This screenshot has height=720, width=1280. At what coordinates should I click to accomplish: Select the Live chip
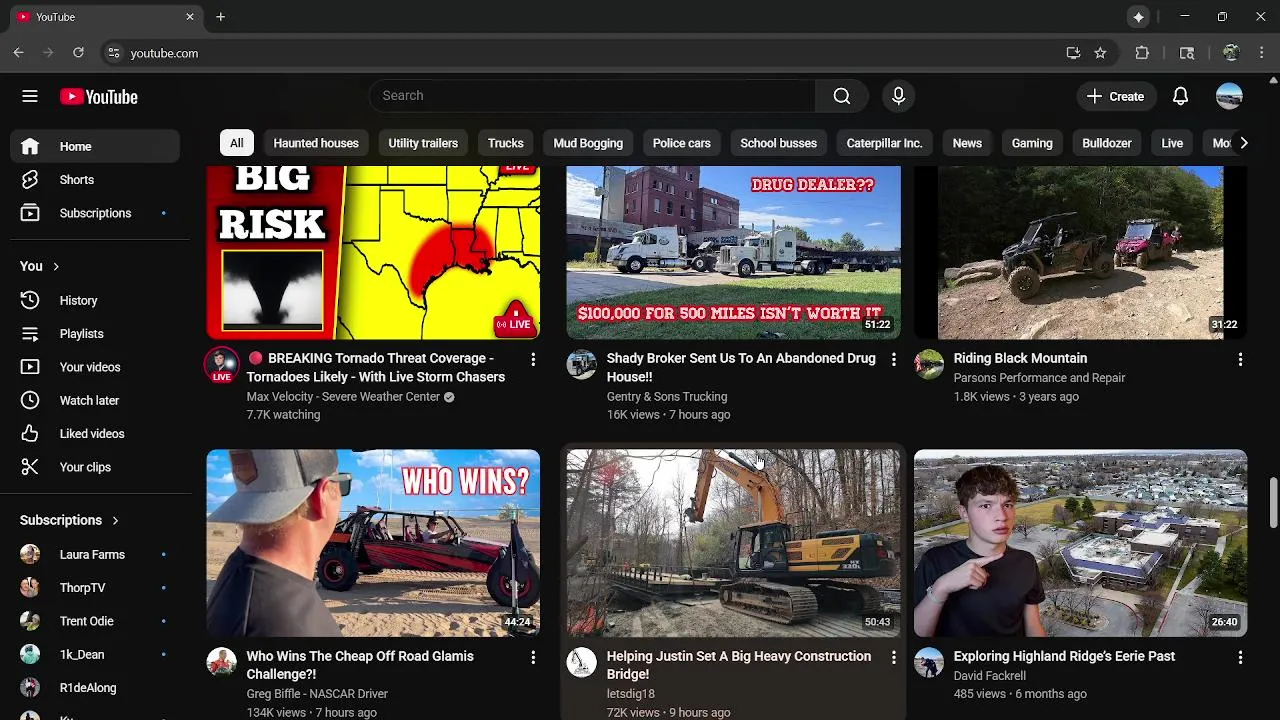[x=1172, y=143]
